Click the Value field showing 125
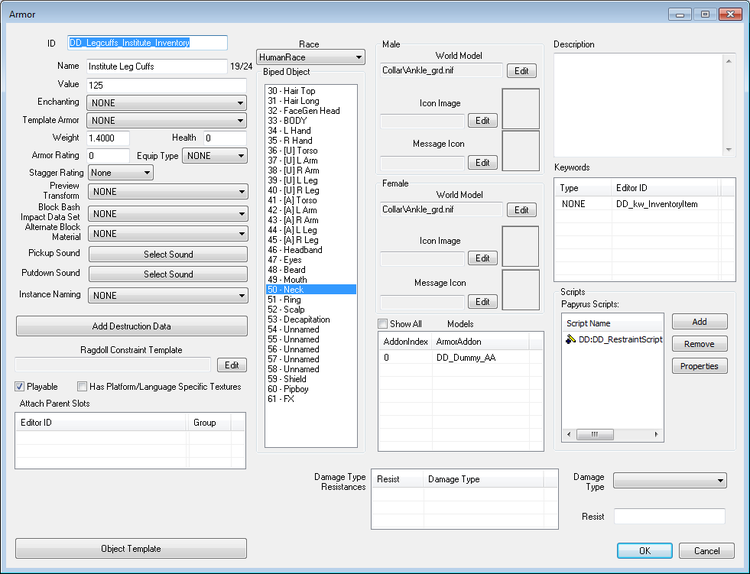Viewport: 750px width, 574px height. click(x=166, y=85)
